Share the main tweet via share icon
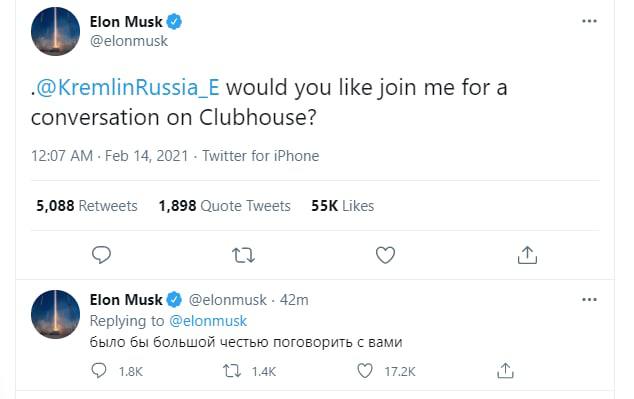Viewport: 634px width, 399px height. (x=527, y=255)
